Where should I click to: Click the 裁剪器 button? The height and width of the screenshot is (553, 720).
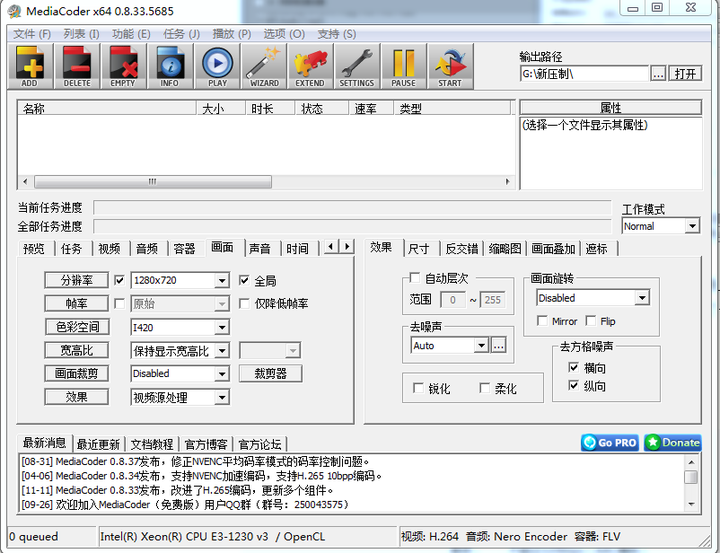tap(270, 373)
